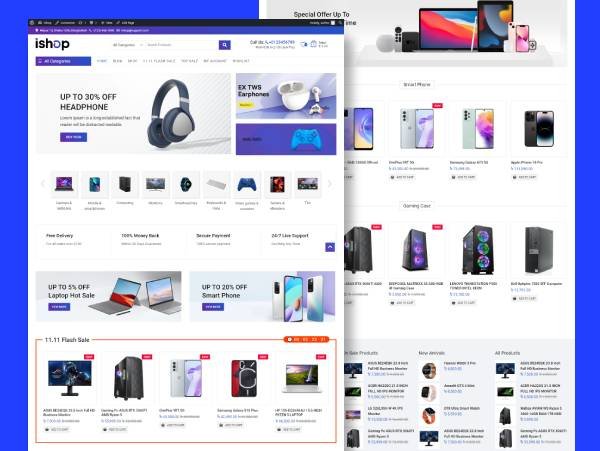Select the laptop category icon

click(x=64, y=184)
